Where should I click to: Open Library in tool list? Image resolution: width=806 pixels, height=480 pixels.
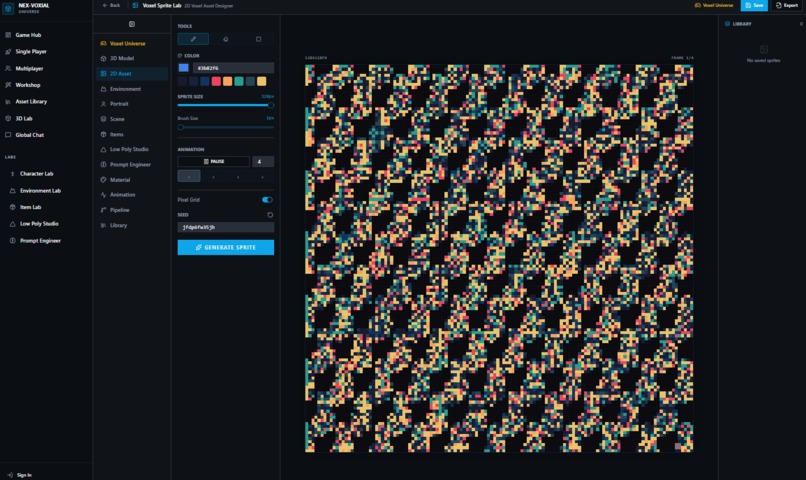(132, 225)
